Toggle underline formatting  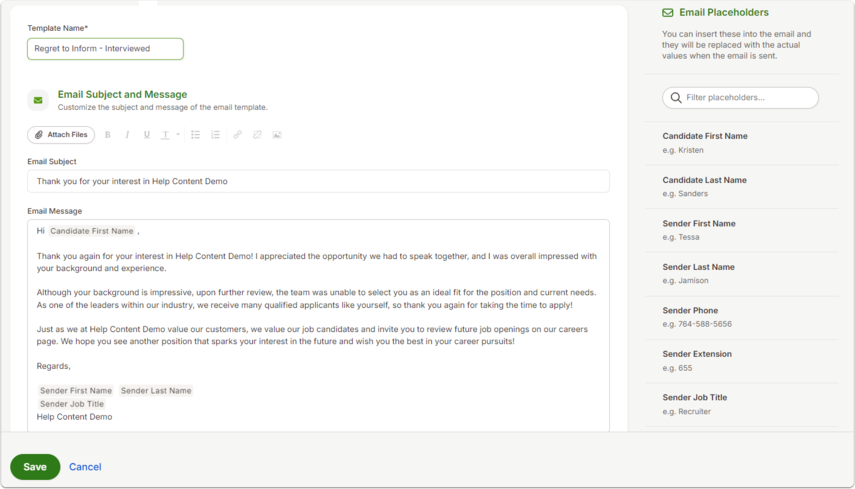147,135
